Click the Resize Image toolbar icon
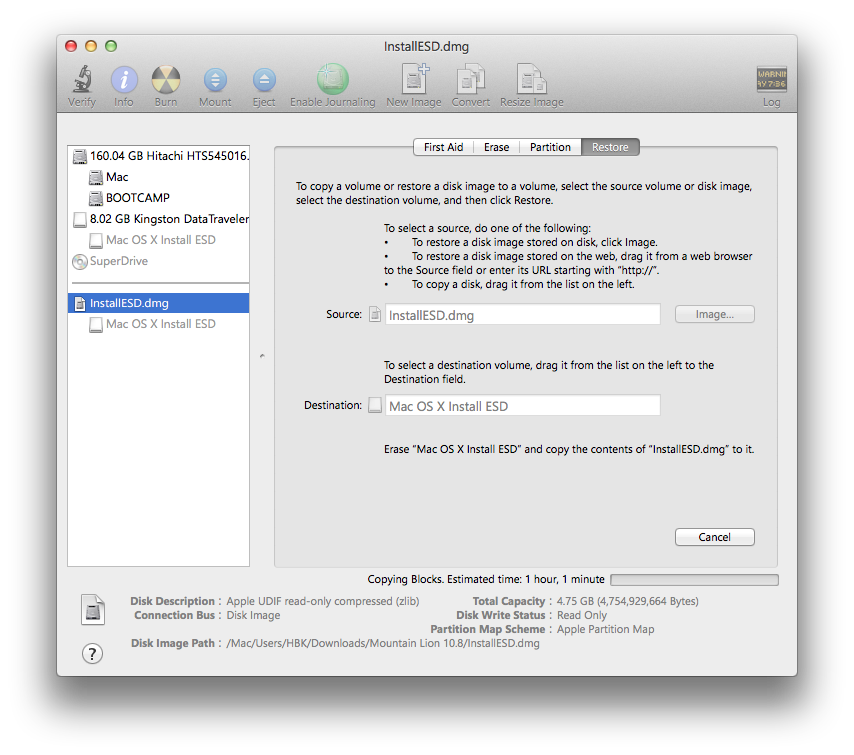The width and height of the screenshot is (854, 755). [x=532, y=79]
